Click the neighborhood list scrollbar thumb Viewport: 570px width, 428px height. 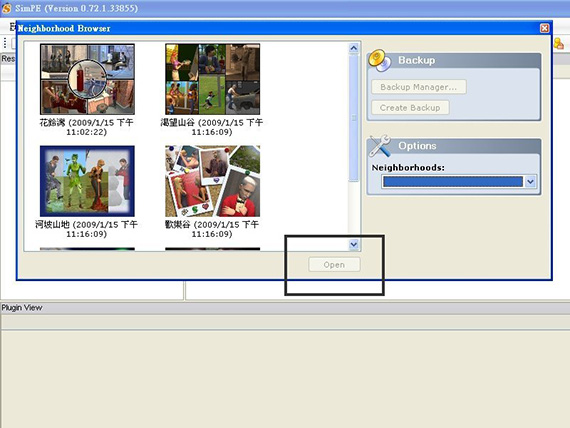(354, 117)
